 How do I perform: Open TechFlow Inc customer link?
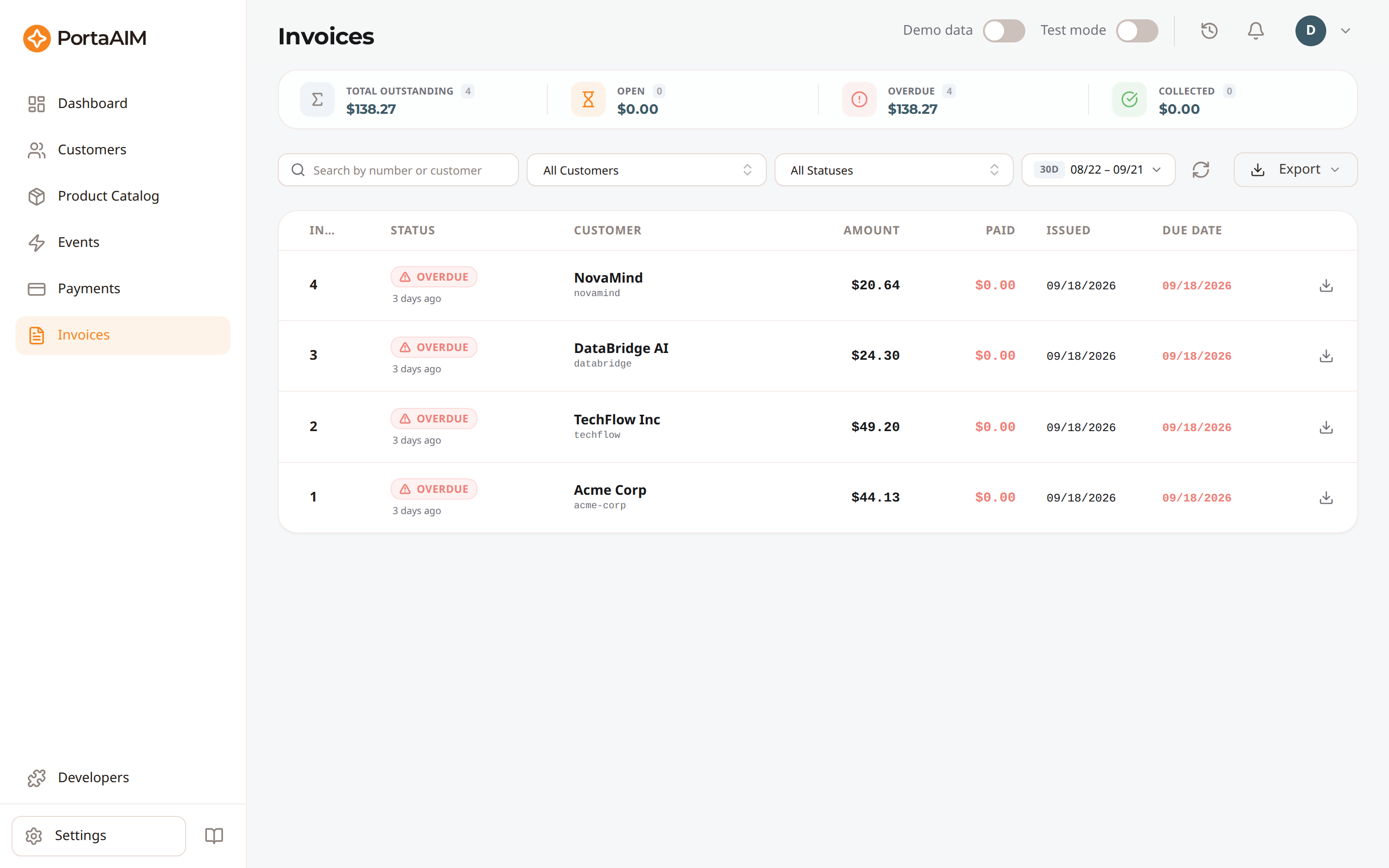coord(617,420)
